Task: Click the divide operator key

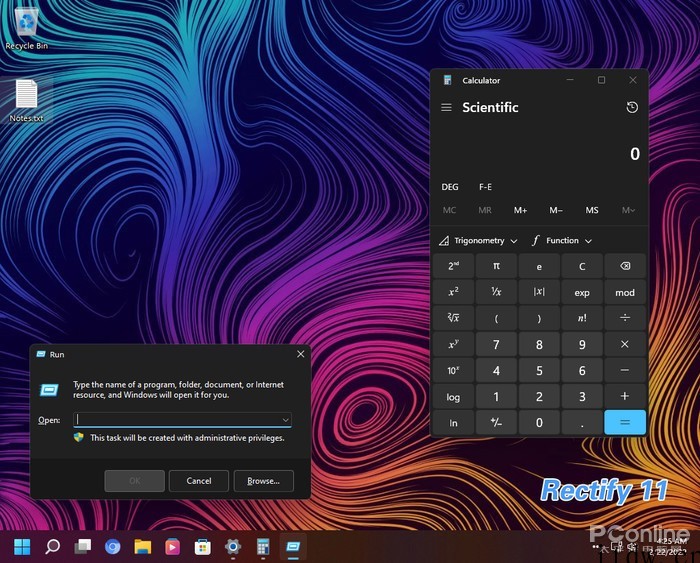Action: 625,318
